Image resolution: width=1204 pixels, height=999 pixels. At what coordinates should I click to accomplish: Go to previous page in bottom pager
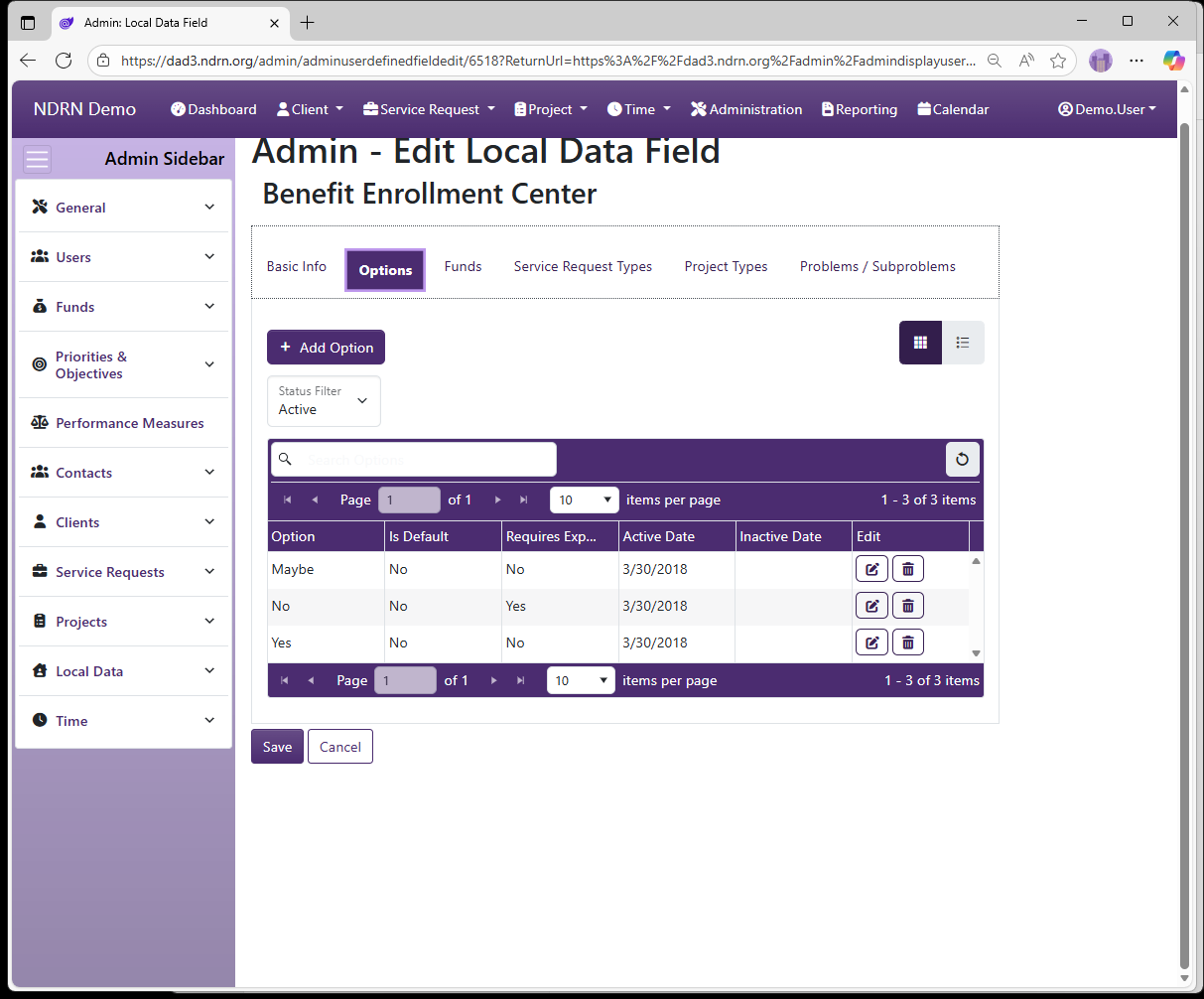311,680
